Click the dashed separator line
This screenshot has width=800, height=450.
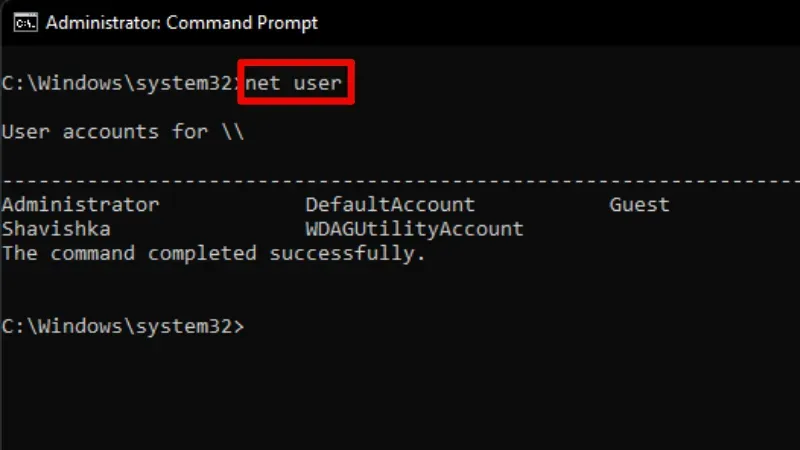click(x=401, y=181)
